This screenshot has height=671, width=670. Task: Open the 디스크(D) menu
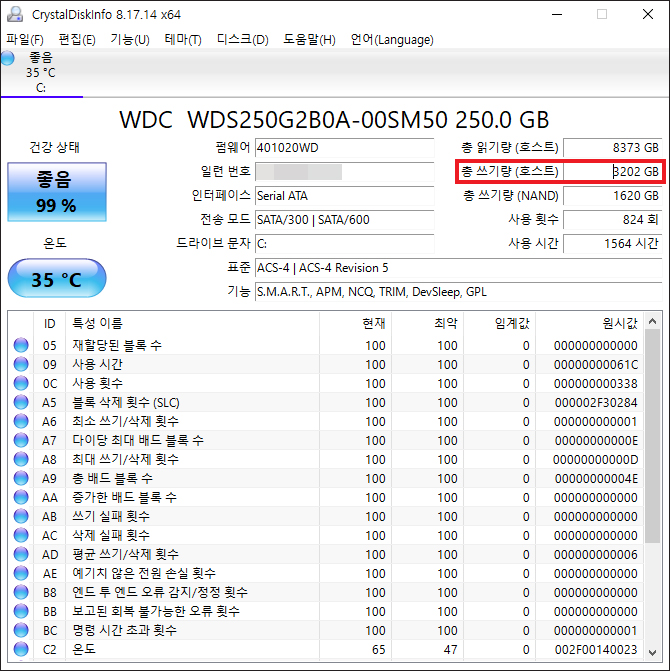click(x=243, y=40)
